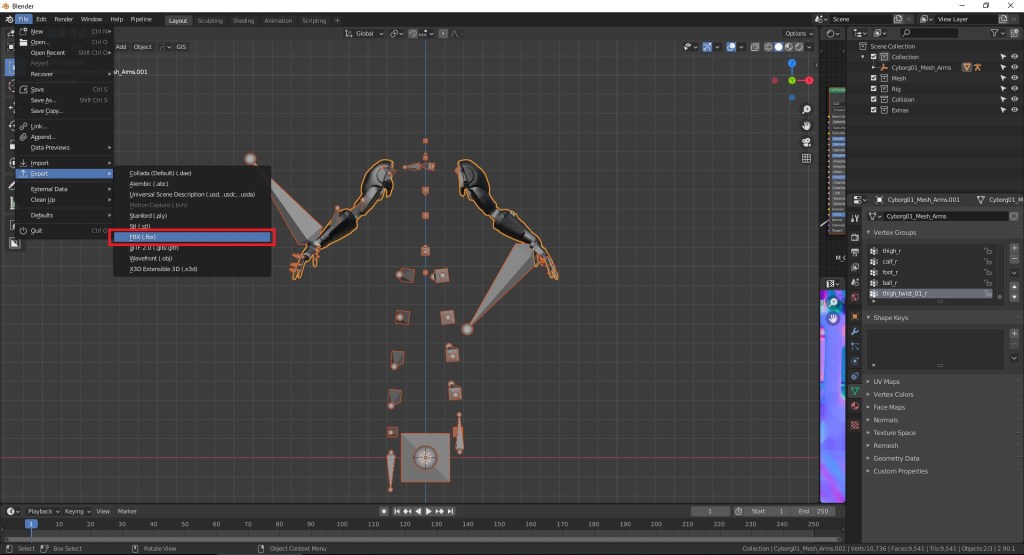Uncheck the Mesh collection checkbox
Viewport: 1024px width, 555px height.
coord(873,78)
